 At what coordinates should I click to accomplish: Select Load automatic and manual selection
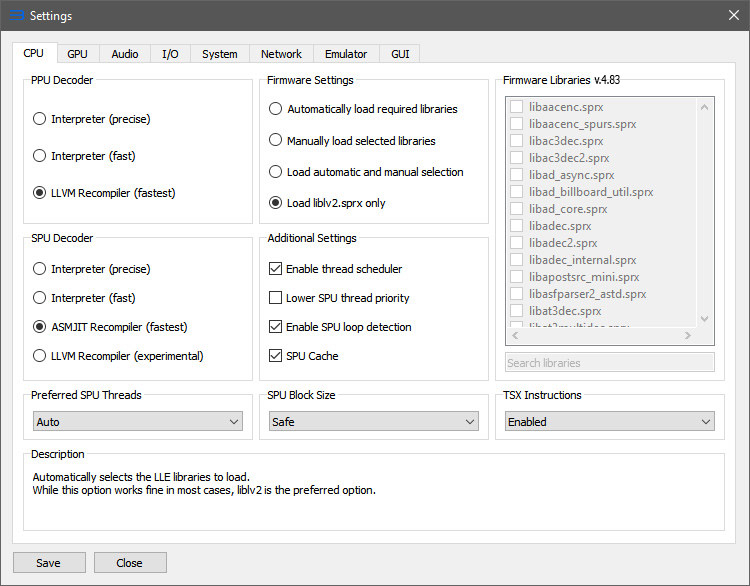(366, 172)
